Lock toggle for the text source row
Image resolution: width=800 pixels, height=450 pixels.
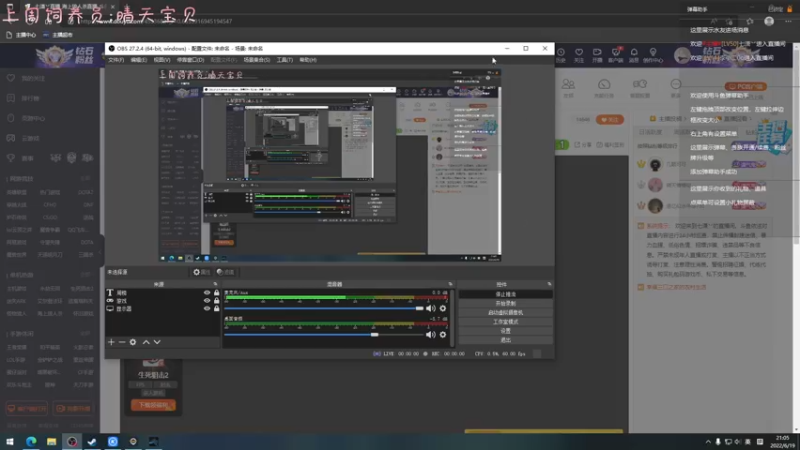point(217,293)
